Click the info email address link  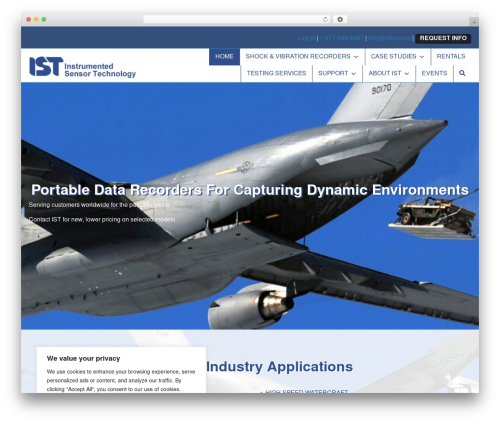pos(389,38)
